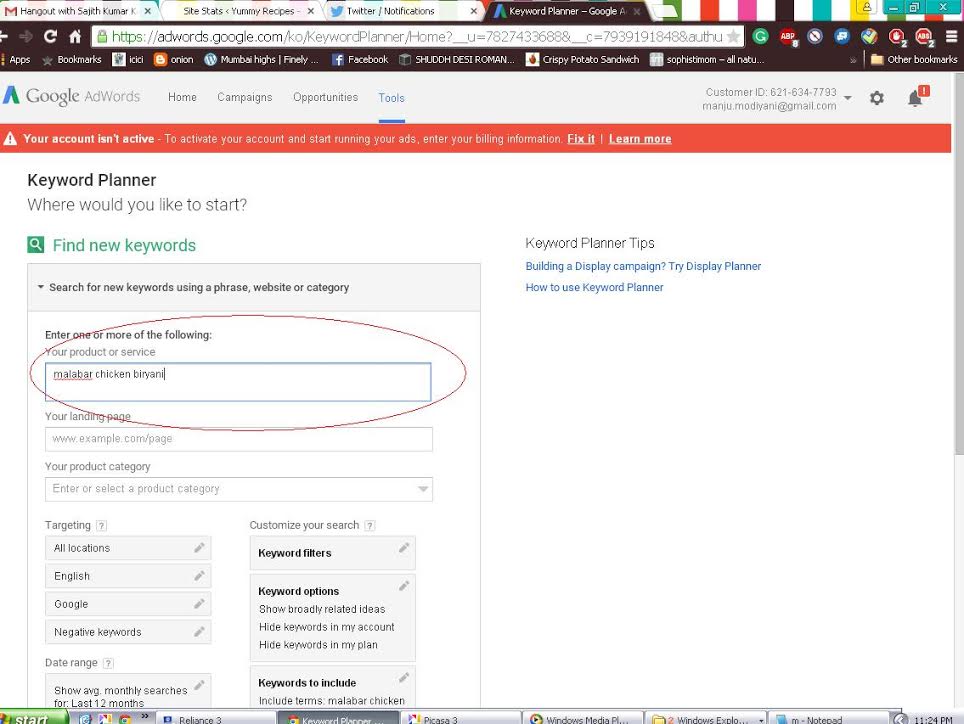The width and height of the screenshot is (964, 724).
Task: Open the Campaigns menu
Action: pyautogui.click(x=245, y=97)
